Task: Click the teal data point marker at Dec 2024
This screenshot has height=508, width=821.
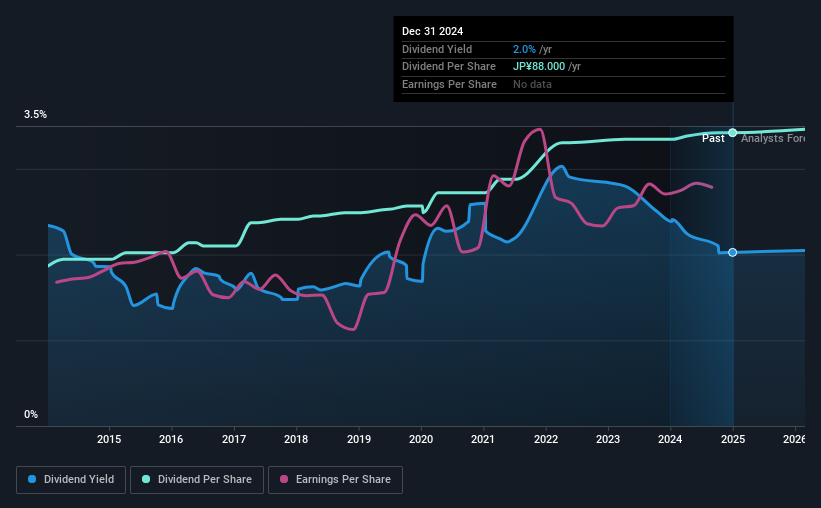Action: tap(733, 132)
